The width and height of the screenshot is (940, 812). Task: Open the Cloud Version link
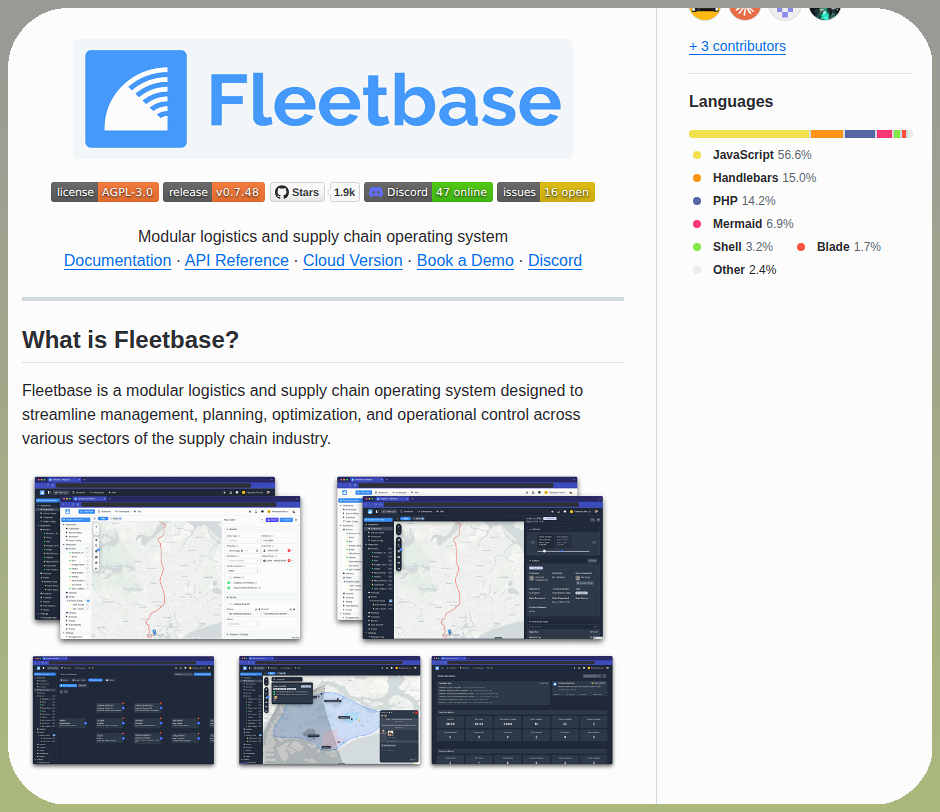click(x=352, y=260)
